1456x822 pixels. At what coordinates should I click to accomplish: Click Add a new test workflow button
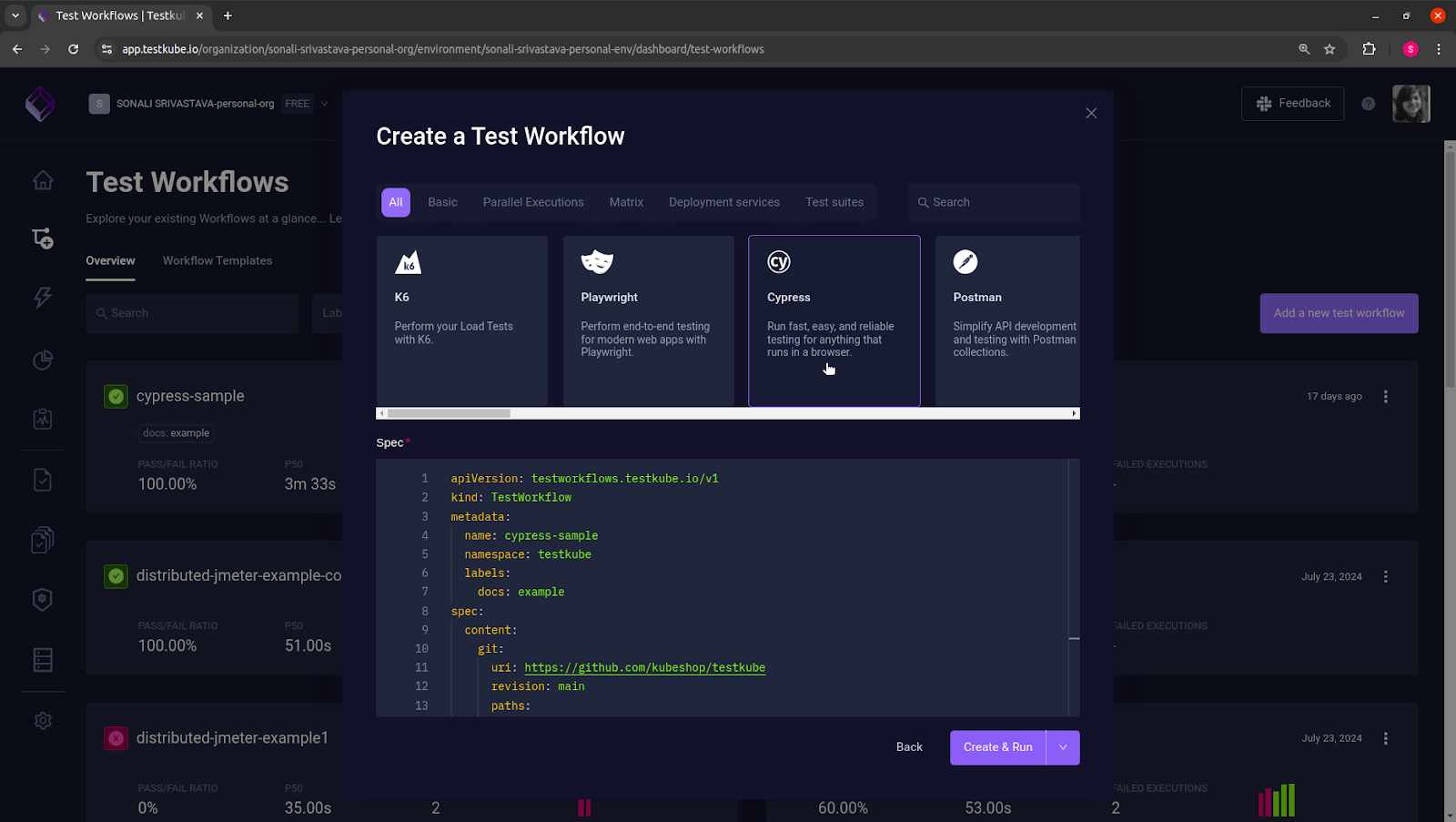(x=1339, y=313)
